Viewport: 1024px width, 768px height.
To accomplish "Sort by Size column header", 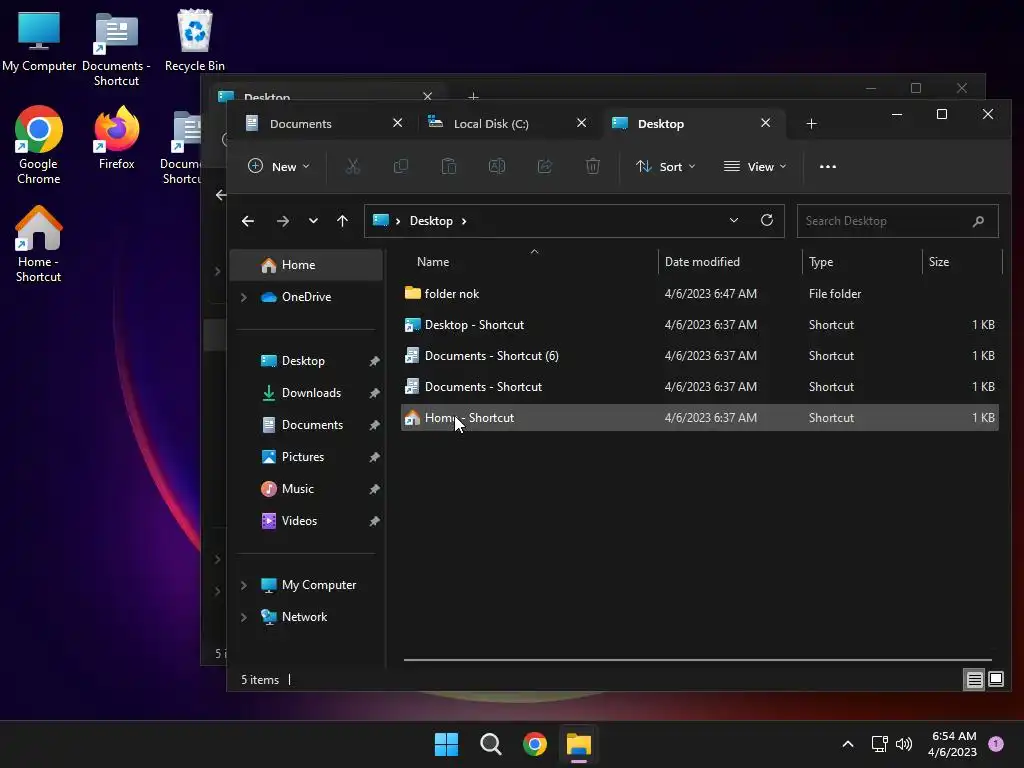I will coord(962,262).
